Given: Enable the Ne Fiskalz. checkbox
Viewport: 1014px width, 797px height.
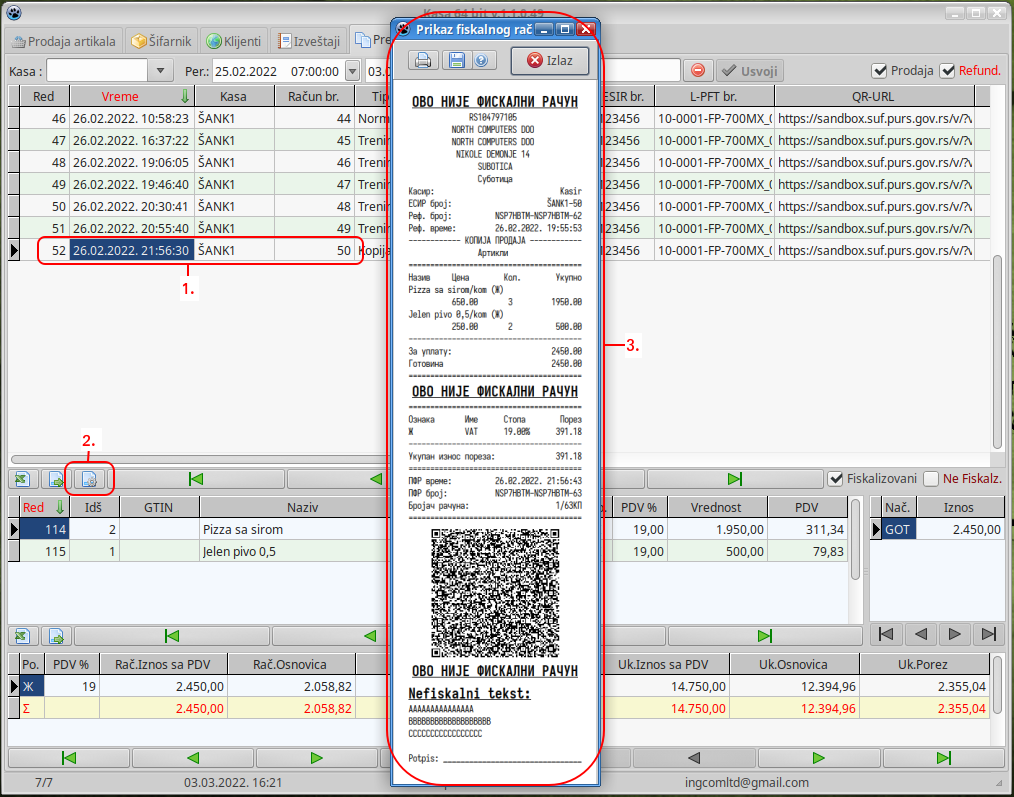Looking at the screenshot, I should [x=931, y=479].
